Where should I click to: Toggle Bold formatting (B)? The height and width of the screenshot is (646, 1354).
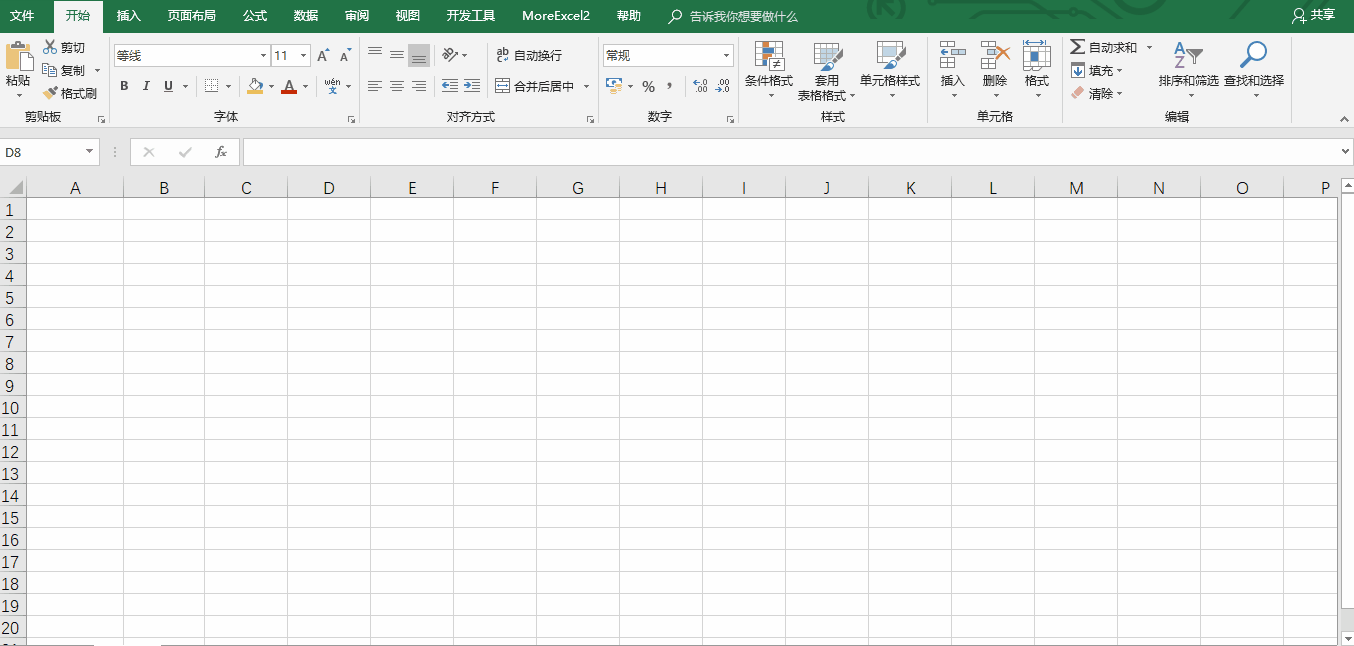124,86
